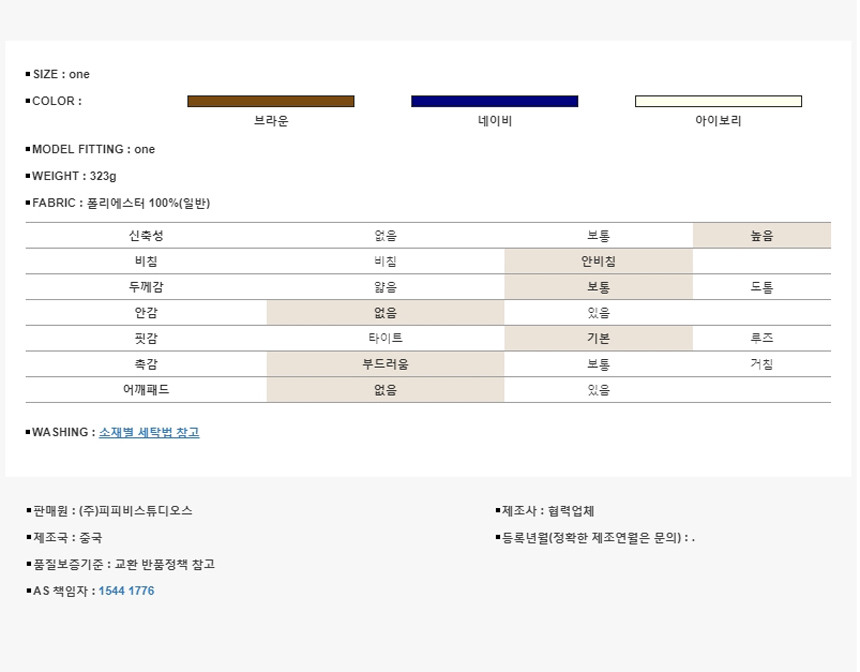The width and height of the screenshot is (860, 672).
Task: Open the 소재별 세탁법 참고 washing link
Action: 149,433
